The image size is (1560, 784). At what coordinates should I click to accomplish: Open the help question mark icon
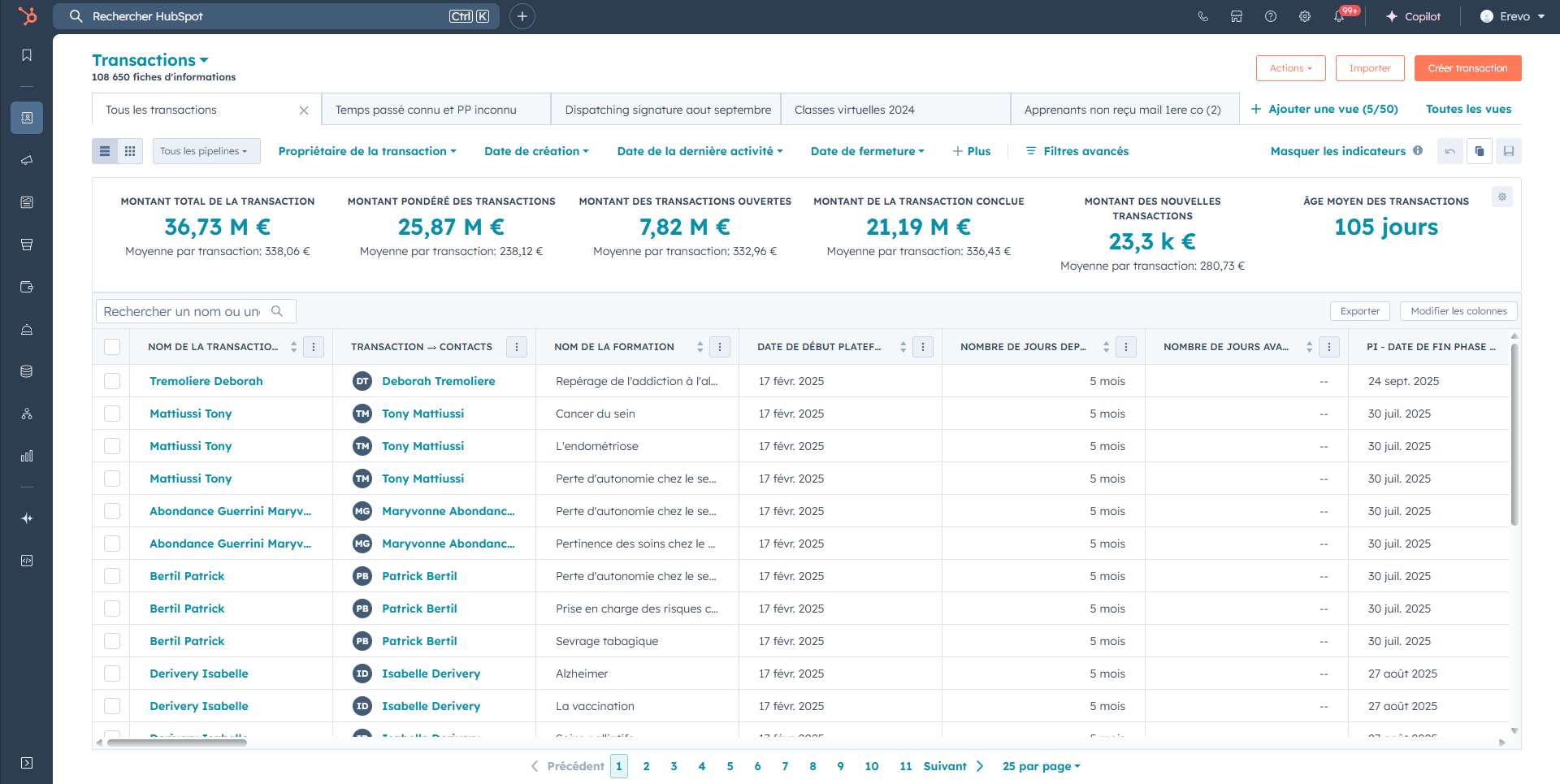point(1271,16)
